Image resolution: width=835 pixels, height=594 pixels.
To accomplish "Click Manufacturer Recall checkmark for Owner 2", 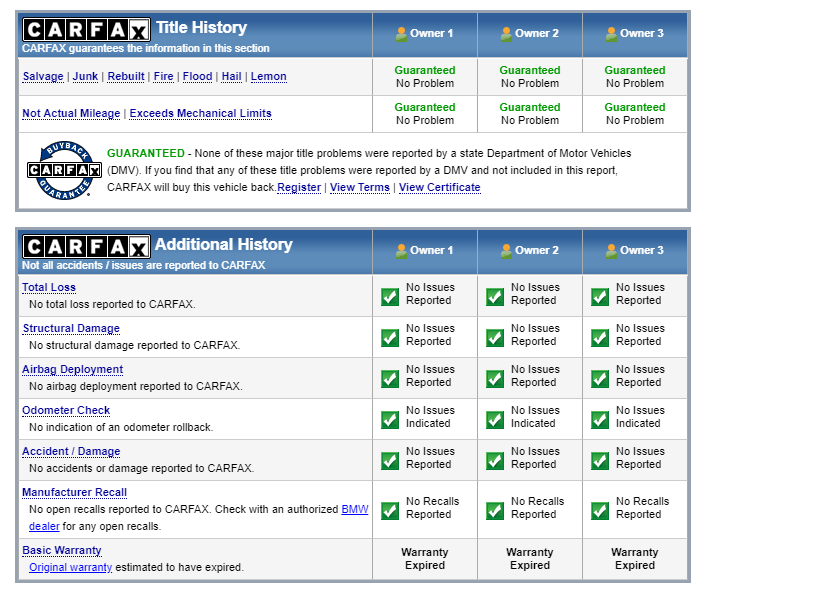I will [x=495, y=511].
